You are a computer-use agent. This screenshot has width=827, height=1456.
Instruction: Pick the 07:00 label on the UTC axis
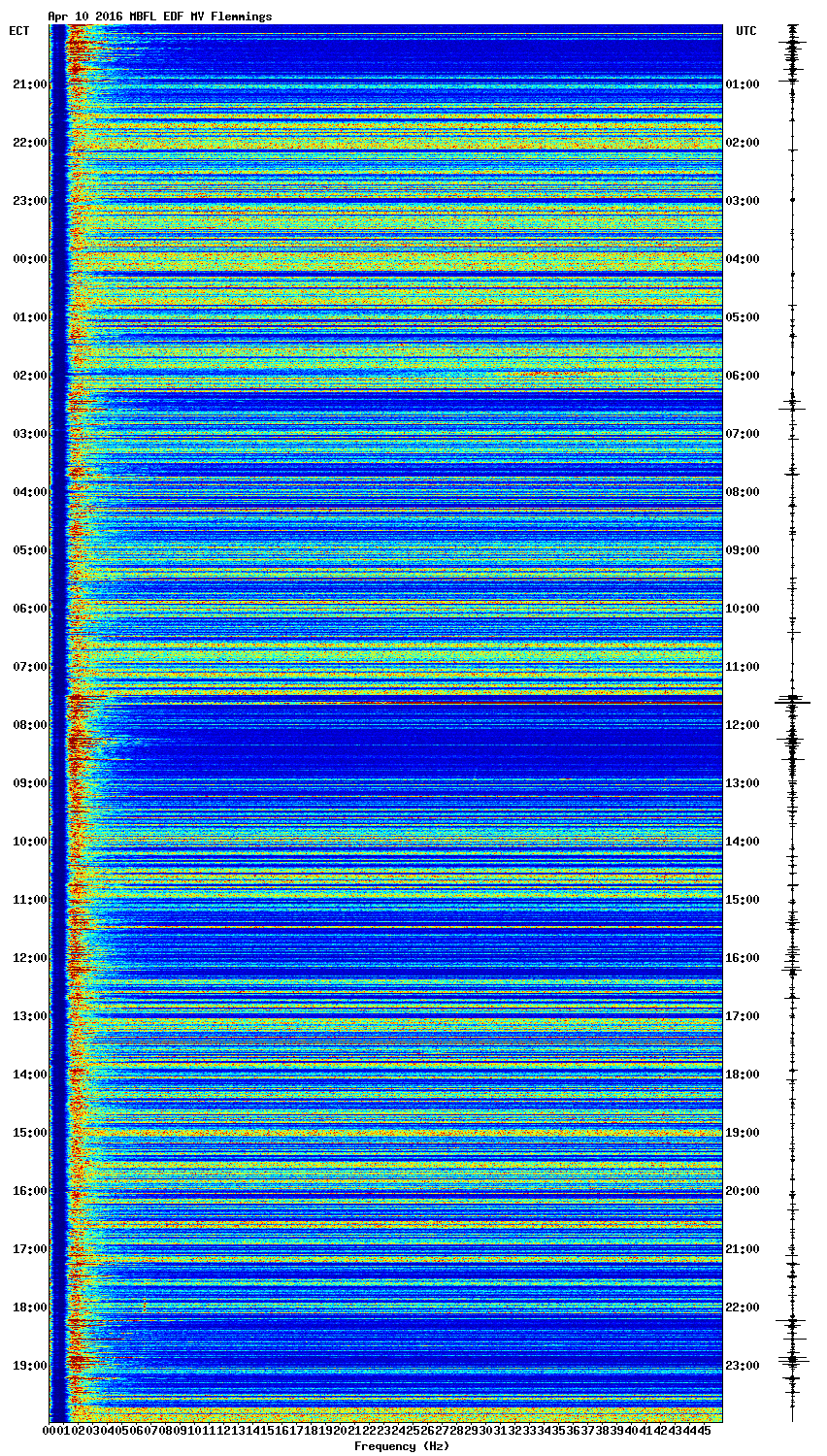[743, 434]
